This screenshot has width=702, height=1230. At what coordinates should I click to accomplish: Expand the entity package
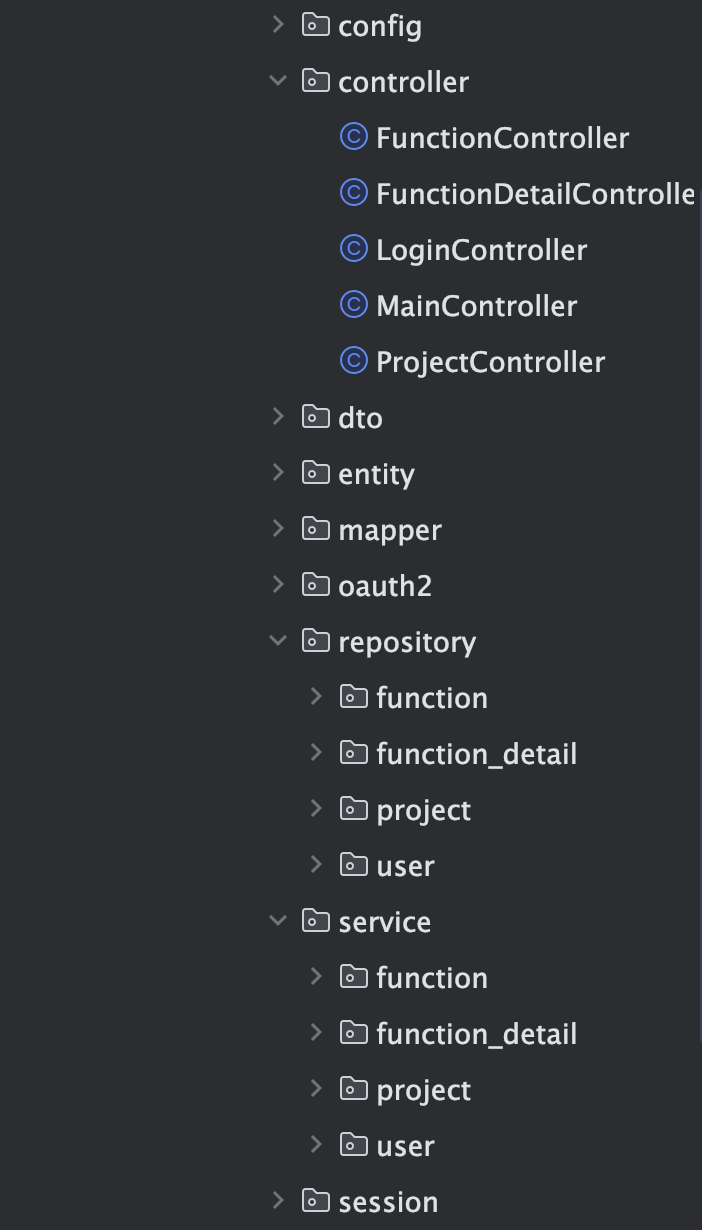tap(278, 473)
